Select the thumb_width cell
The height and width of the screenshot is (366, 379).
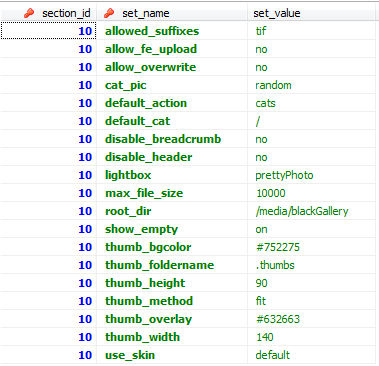pyautogui.click(x=172, y=337)
